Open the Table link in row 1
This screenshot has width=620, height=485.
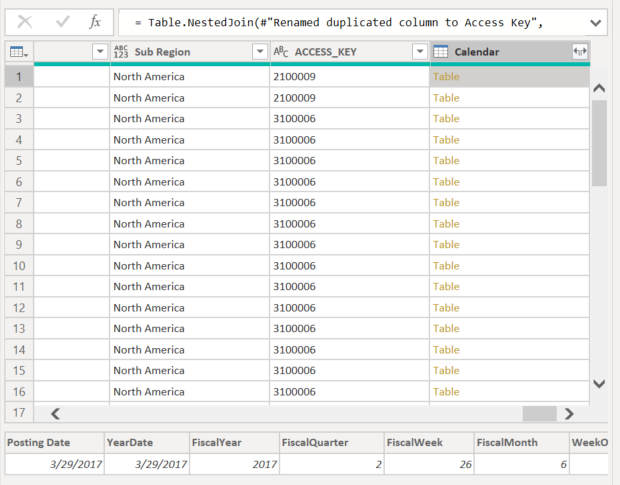click(446, 77)
